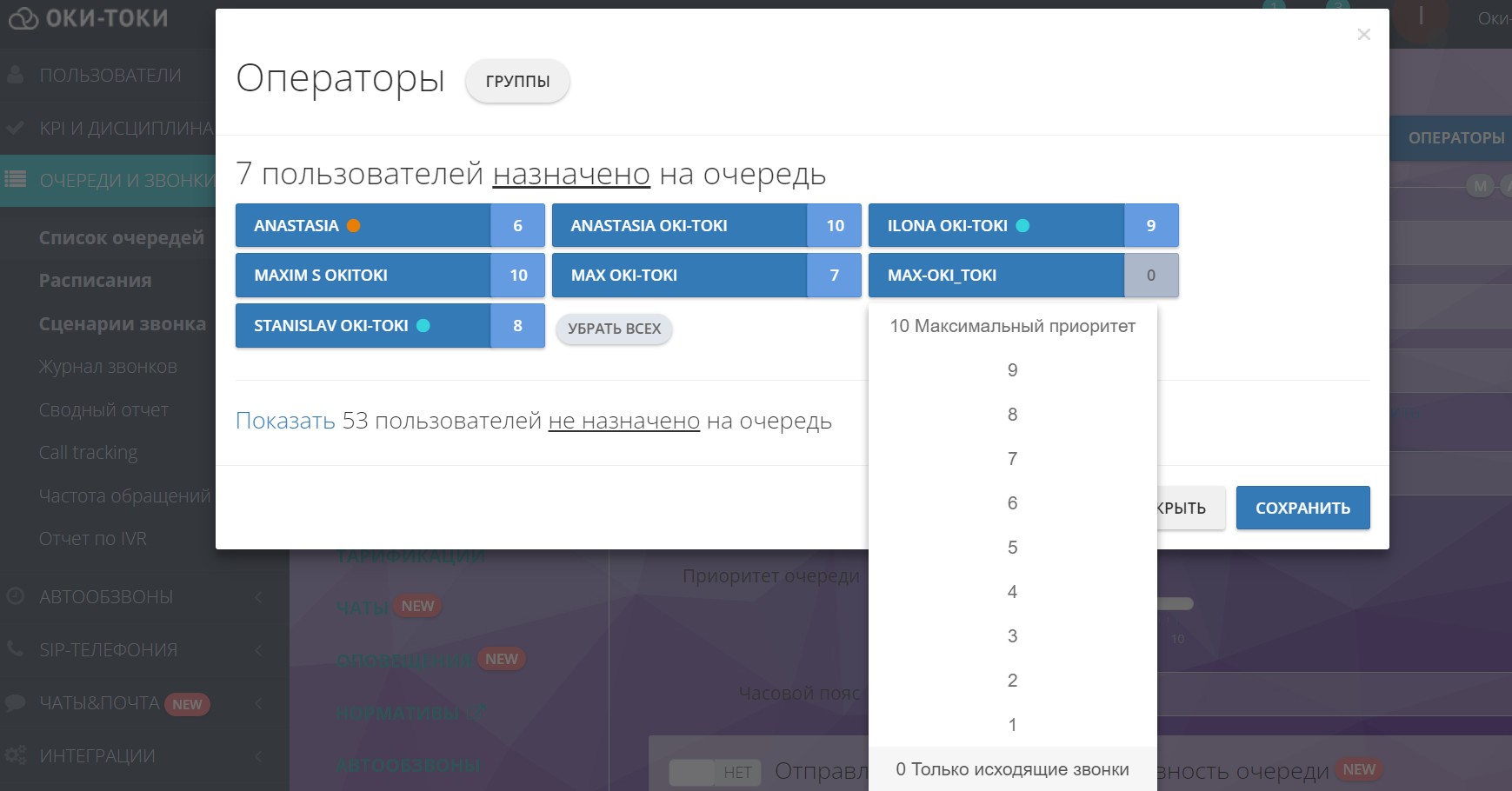The width and height of the screenshot is (1512, 791).
Task: Open the Сценарии звонка menu item
Action: 122,323
